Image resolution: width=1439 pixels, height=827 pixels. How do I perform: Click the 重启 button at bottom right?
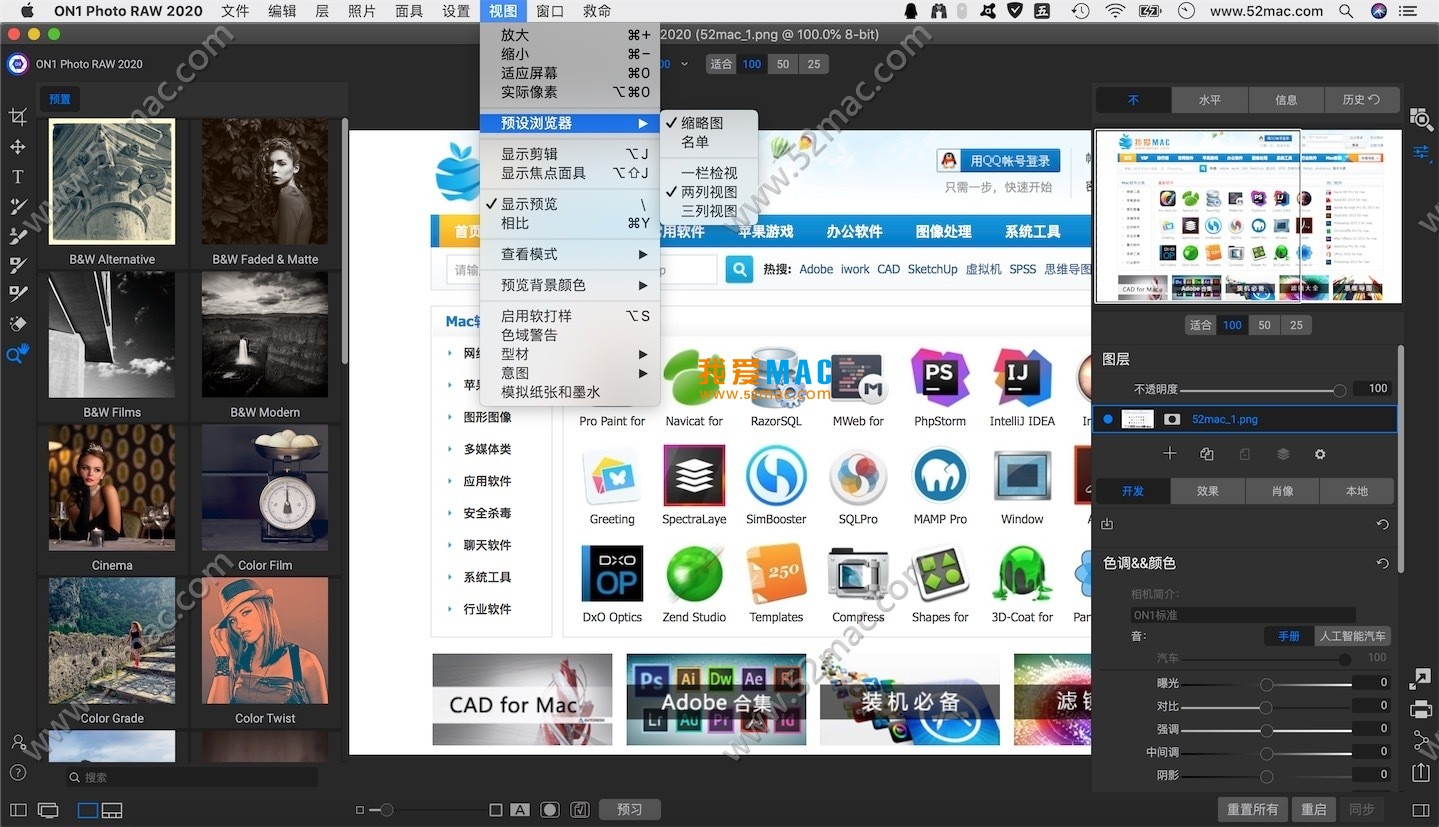tap(1314, 810)
